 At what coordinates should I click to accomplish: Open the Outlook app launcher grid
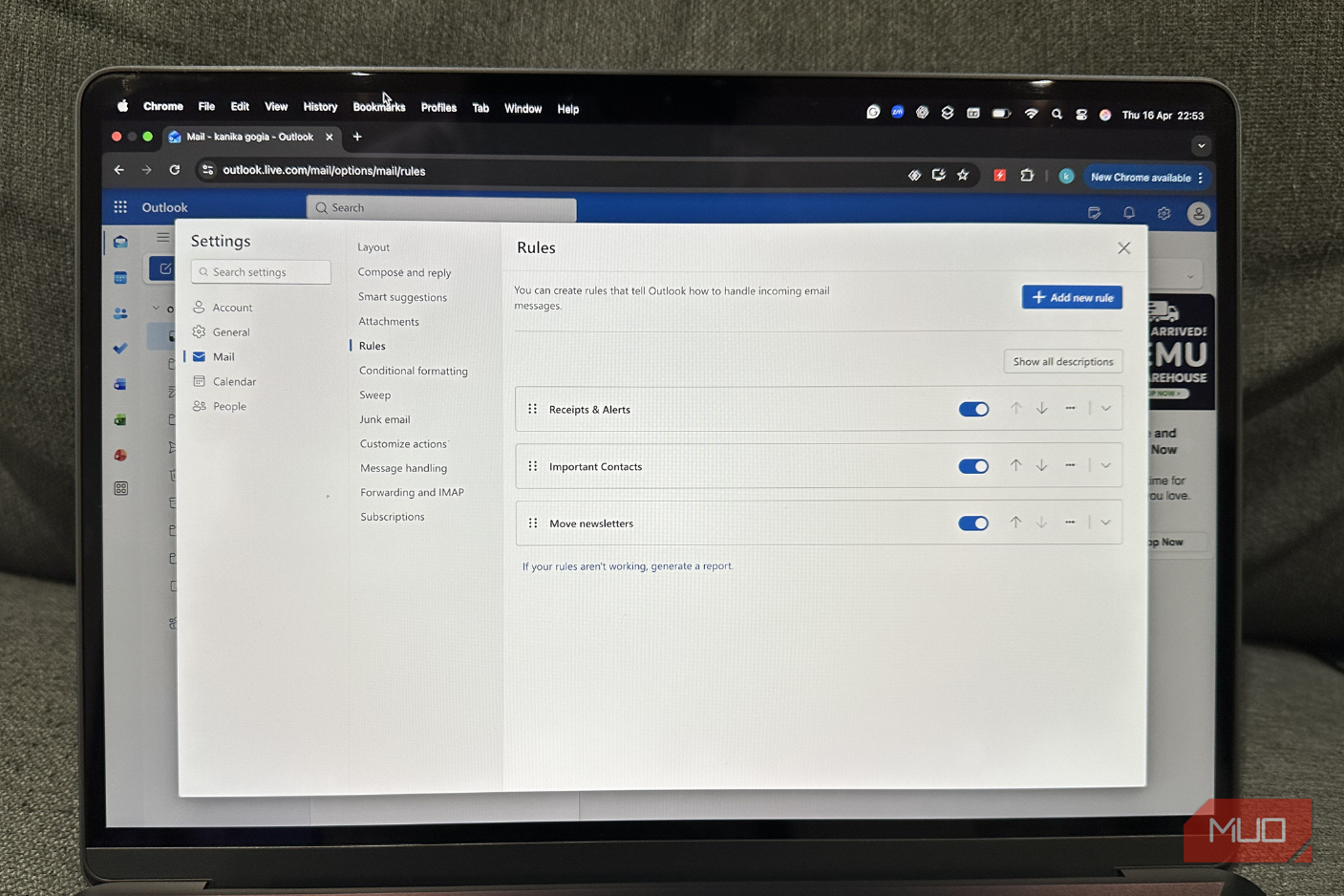click(120, 206)
